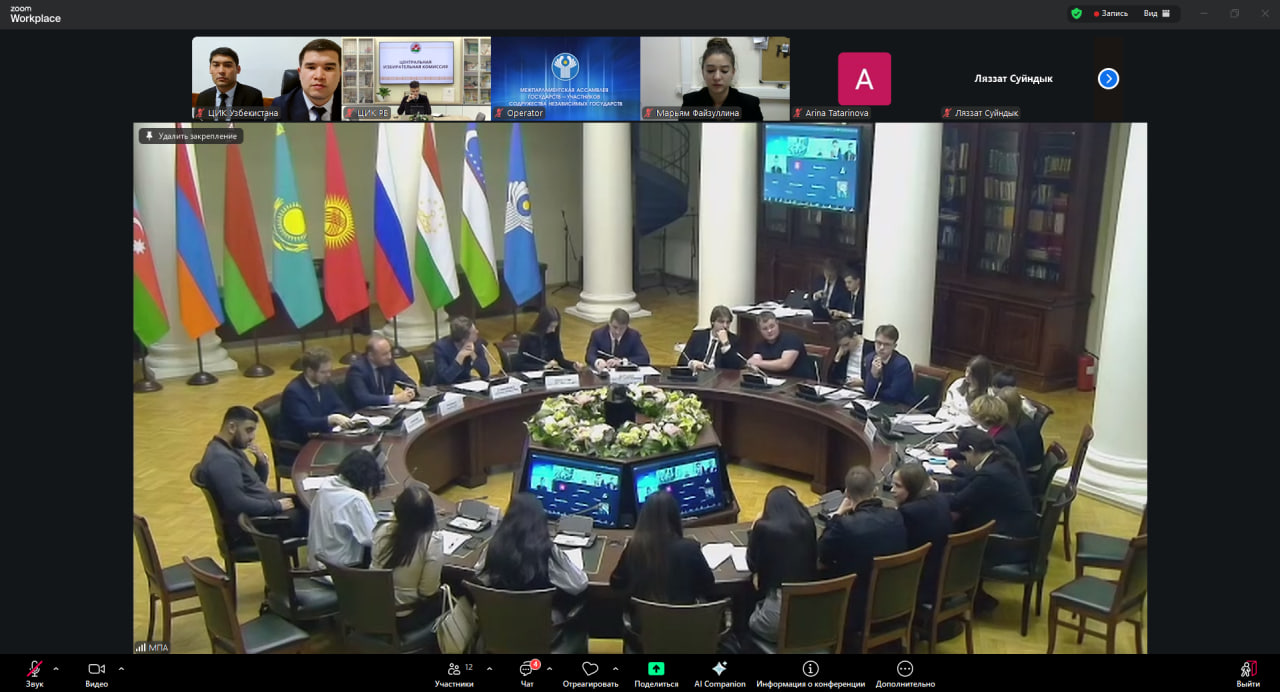Expand reactions options arrow beside Отреагировать
Image resolution: width=1280 pixels, height=692 pixels.
click(615, 668)
